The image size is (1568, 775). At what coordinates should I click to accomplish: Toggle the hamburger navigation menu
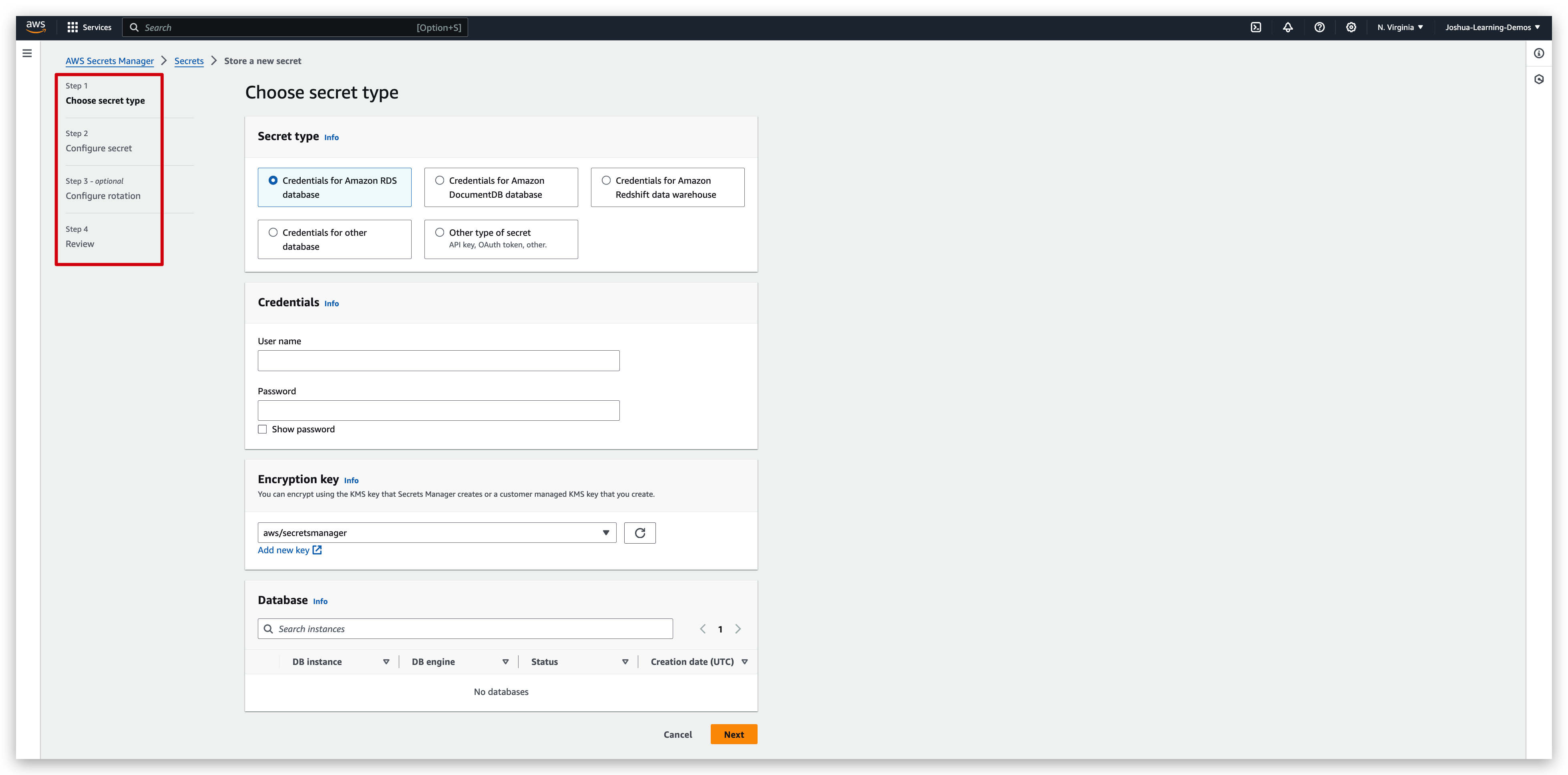pos(26,53)
